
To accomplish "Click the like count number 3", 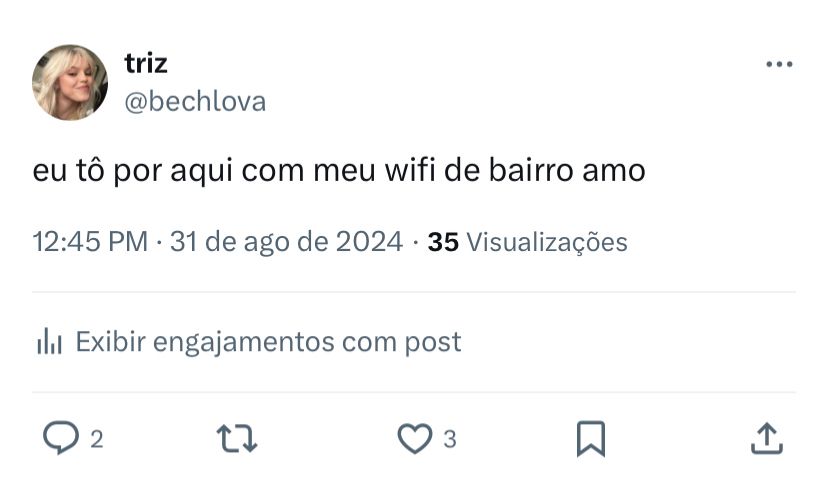I will [449, 439].
